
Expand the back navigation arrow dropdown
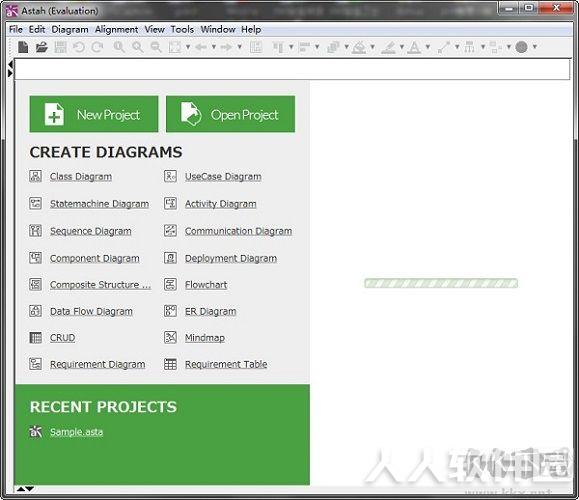[x=213, y=47]
